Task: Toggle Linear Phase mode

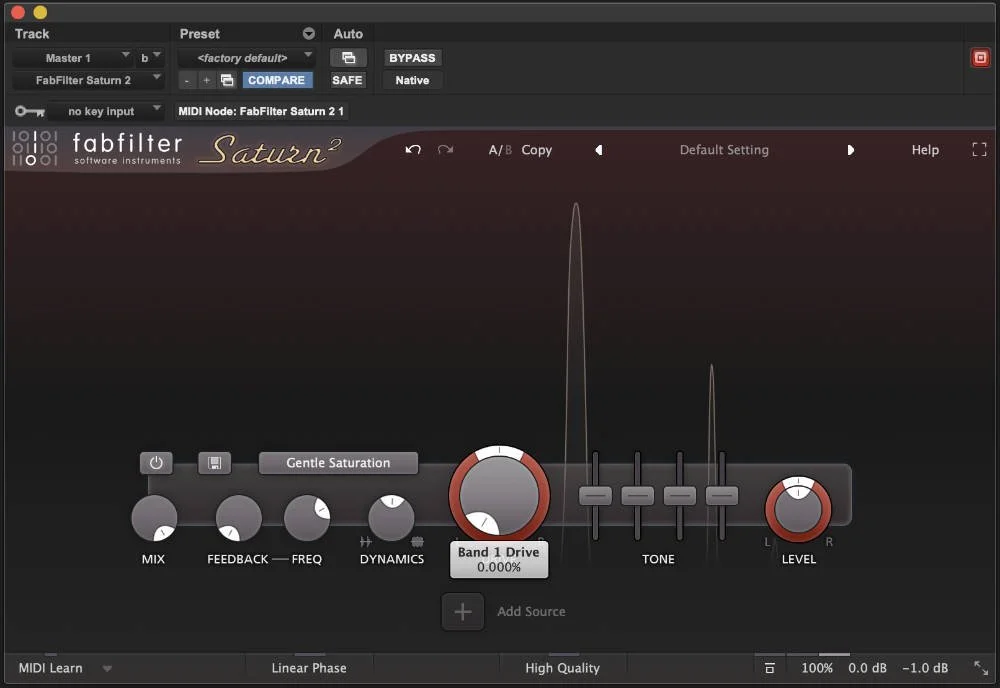Action: [309, 668]
